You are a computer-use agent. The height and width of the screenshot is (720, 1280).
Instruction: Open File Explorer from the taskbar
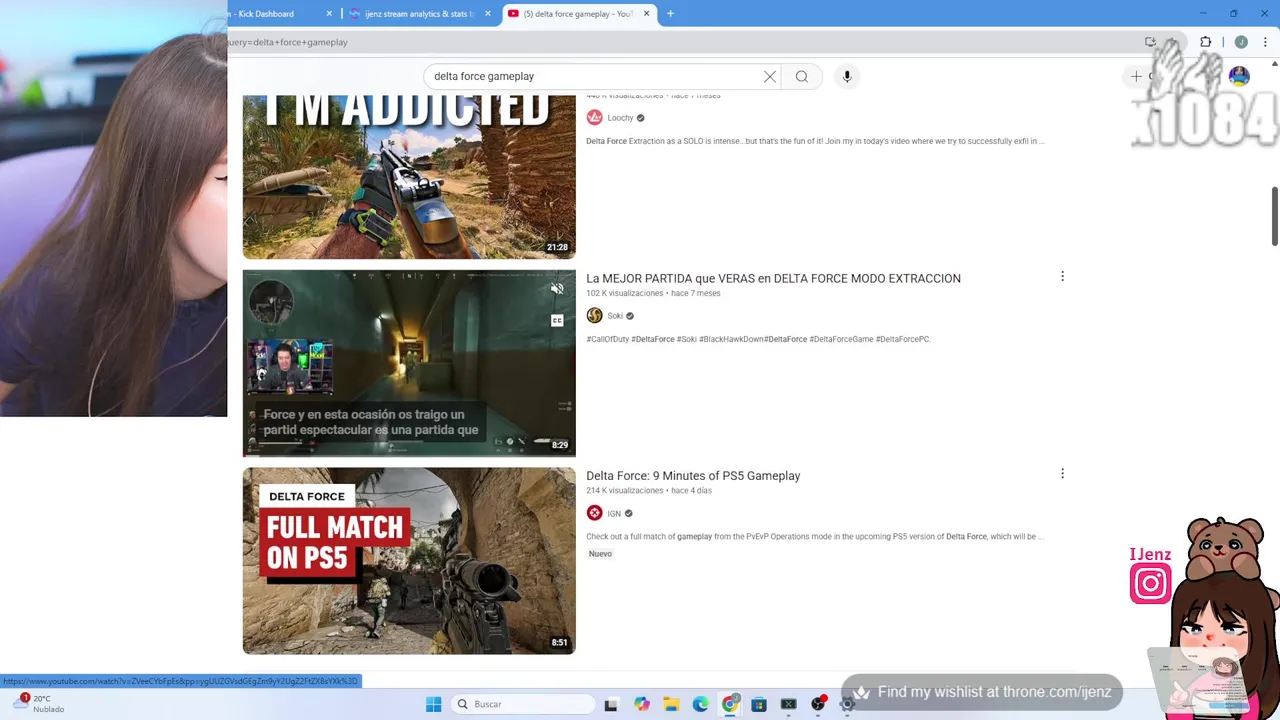pos(671,704)
